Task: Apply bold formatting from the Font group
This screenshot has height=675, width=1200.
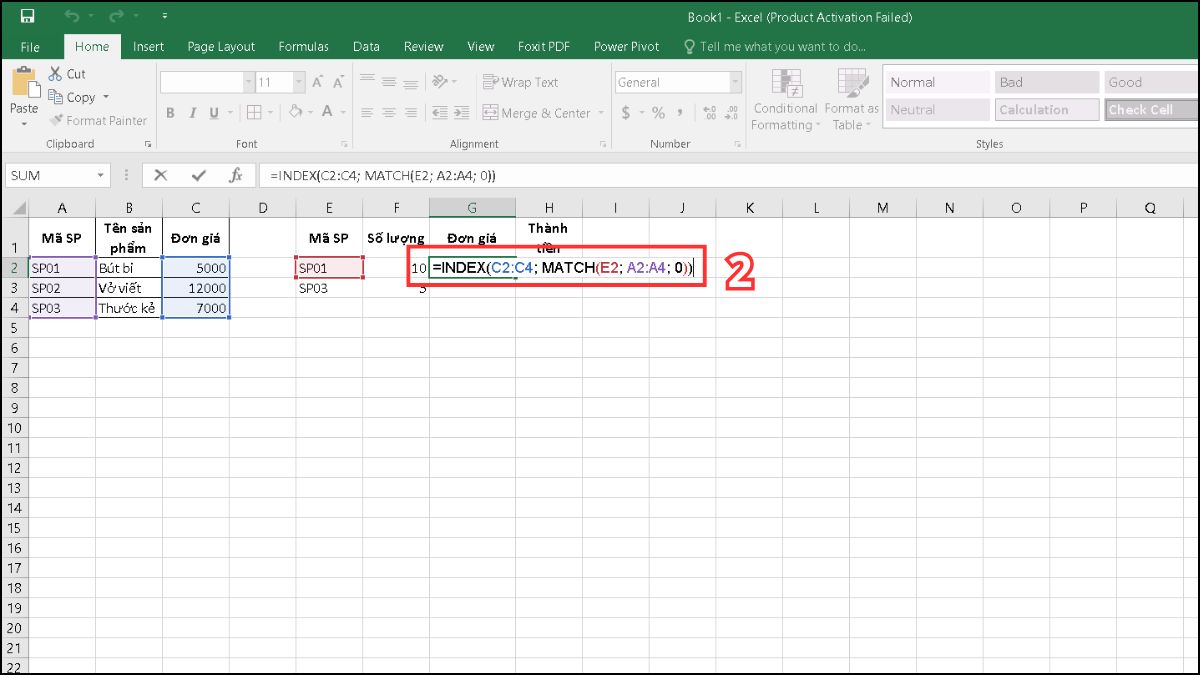Action: [x=170, y=113]
